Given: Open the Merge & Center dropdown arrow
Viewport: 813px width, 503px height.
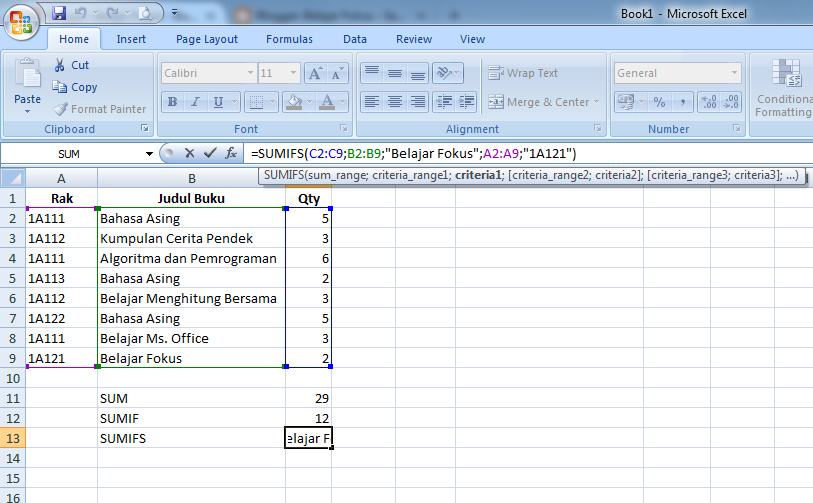Looking at the screenshot, I should coord(596,102).
